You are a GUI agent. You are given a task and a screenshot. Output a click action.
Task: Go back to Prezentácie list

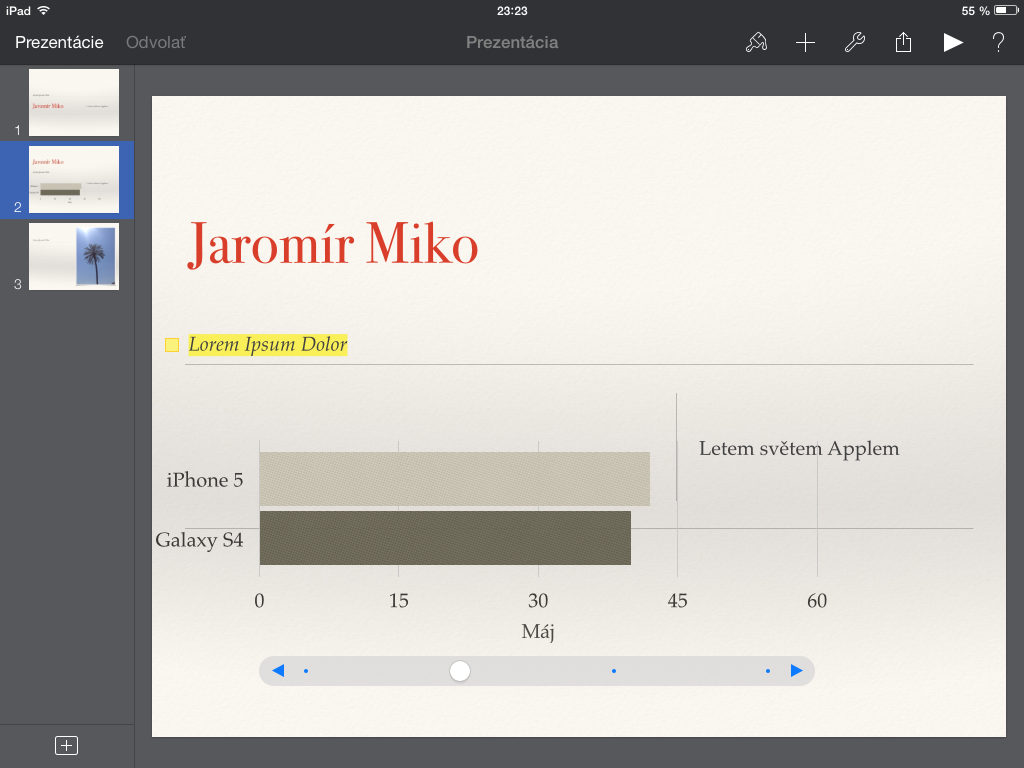[x=59, y=42]
